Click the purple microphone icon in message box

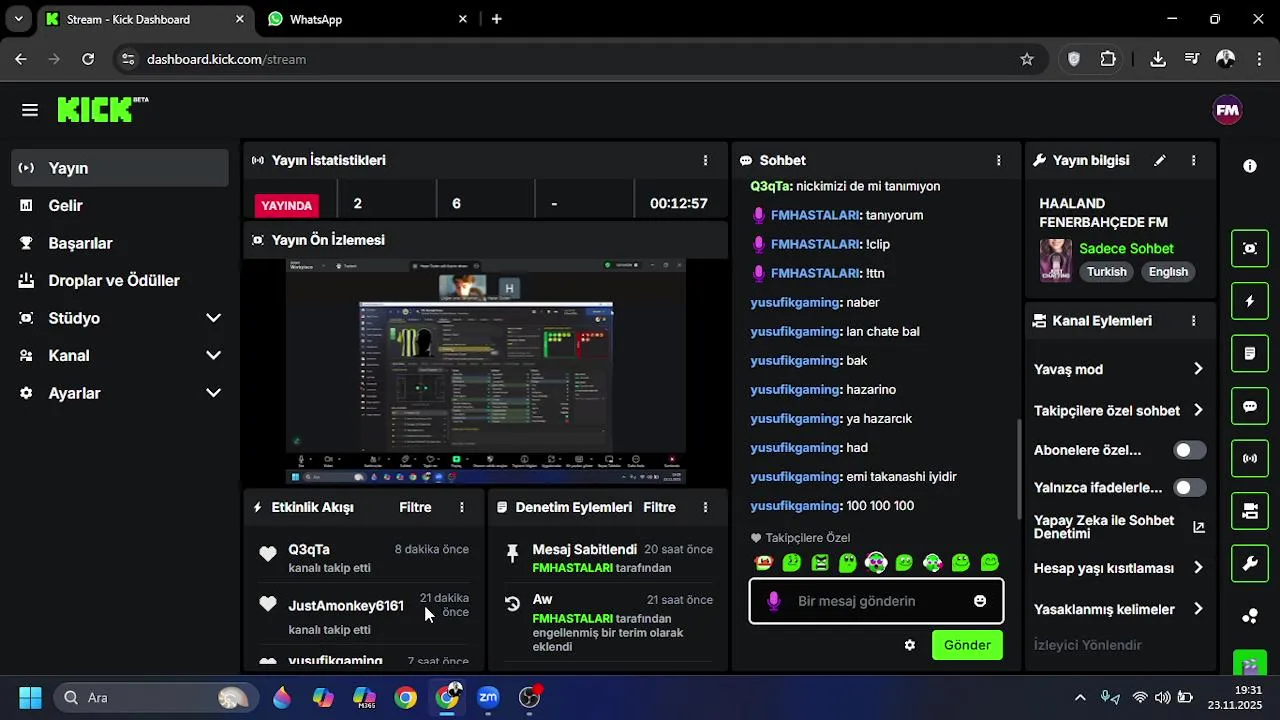point(773,601)
